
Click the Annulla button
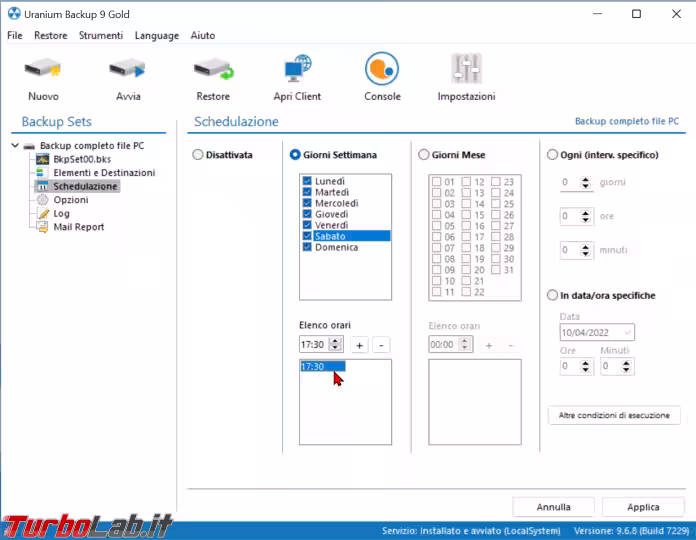tap(554, 507)
